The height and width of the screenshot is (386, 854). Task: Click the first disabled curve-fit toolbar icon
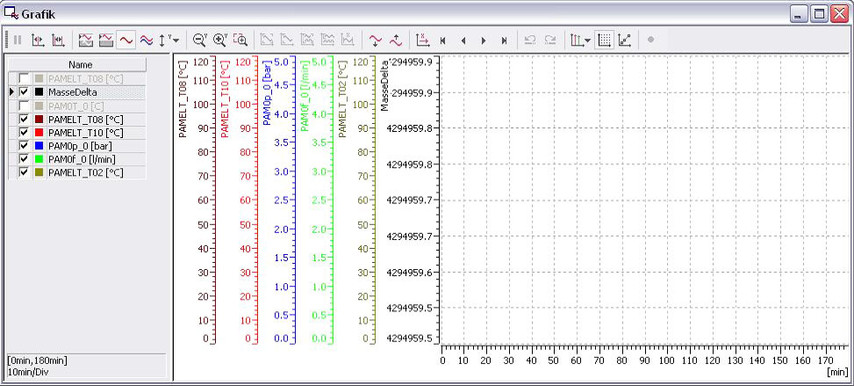pos(266,40)
